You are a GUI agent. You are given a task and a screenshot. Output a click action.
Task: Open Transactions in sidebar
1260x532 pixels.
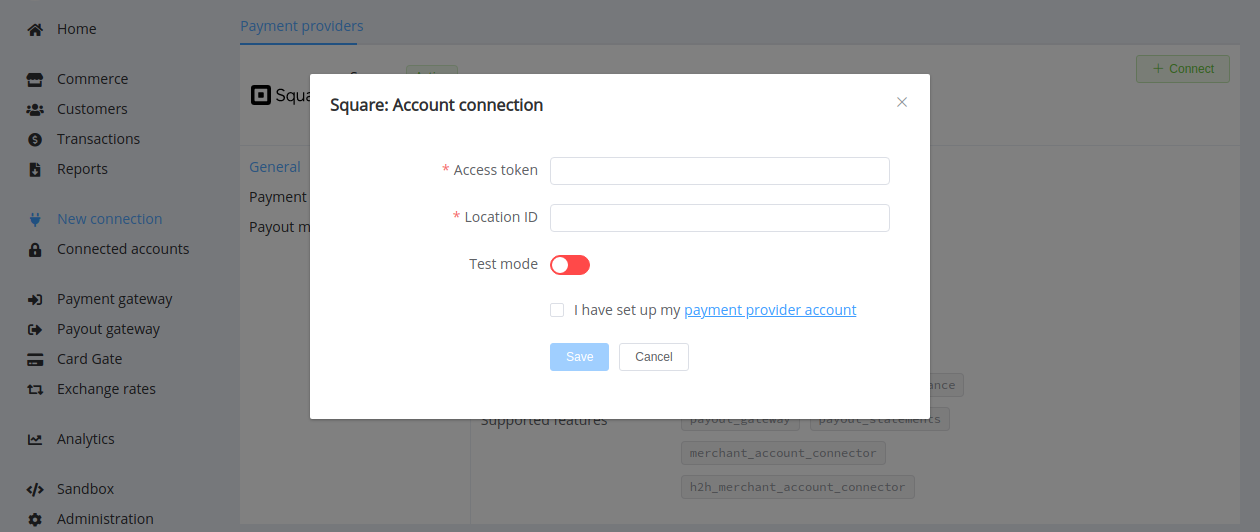pyautogui.click(x=98, y=139)
